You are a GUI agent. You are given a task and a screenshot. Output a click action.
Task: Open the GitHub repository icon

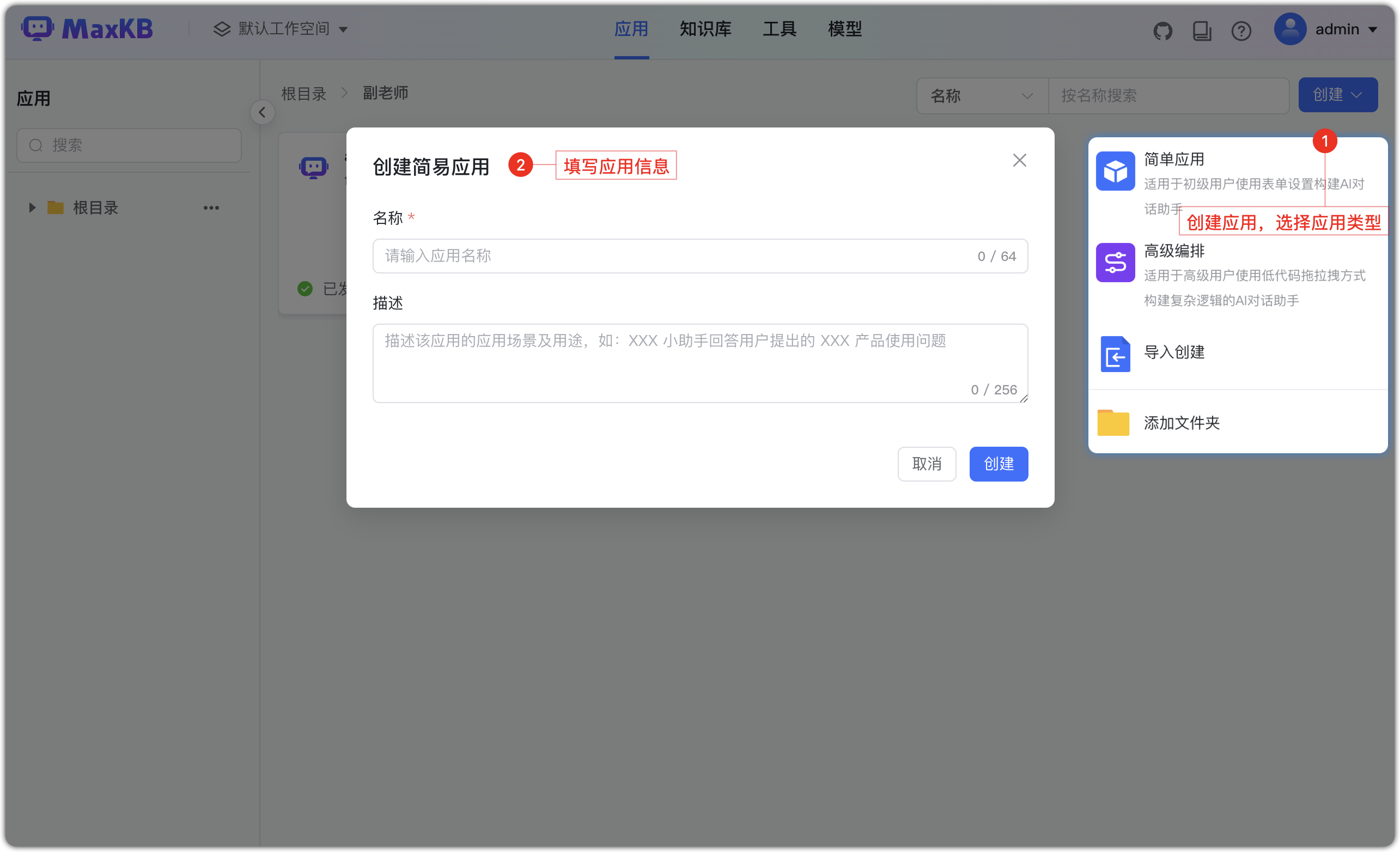click(x=1162, y=31)
